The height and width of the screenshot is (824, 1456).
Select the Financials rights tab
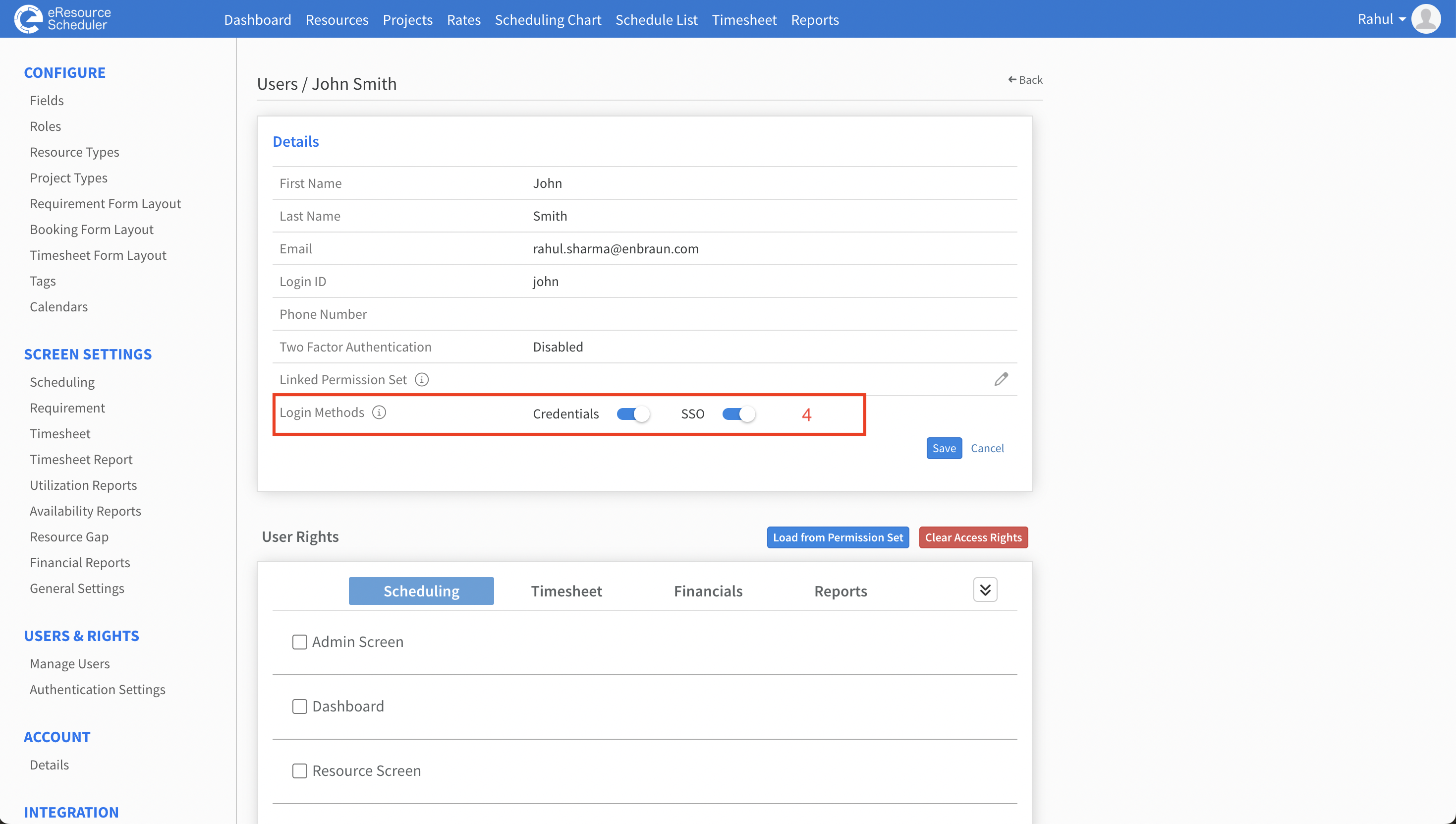tap(708, 591)
